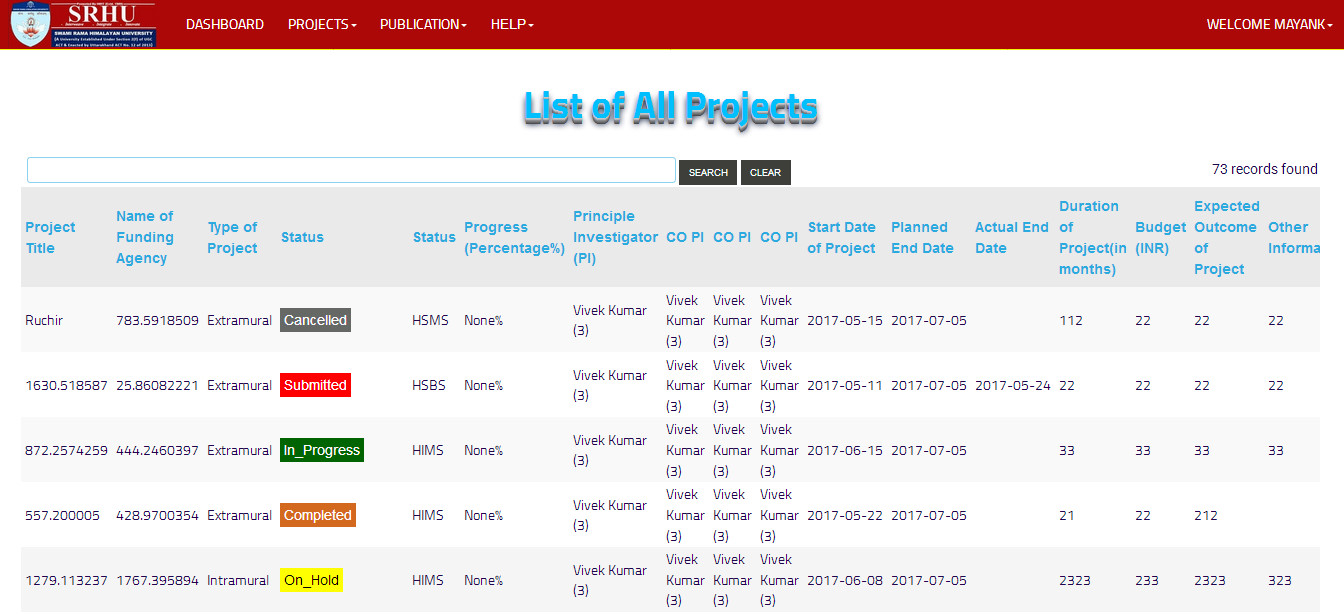Click the orange Completed status badge
The height and width of the screenshot is (614, 1344).
pyautogui.click(x=318, y=515)
